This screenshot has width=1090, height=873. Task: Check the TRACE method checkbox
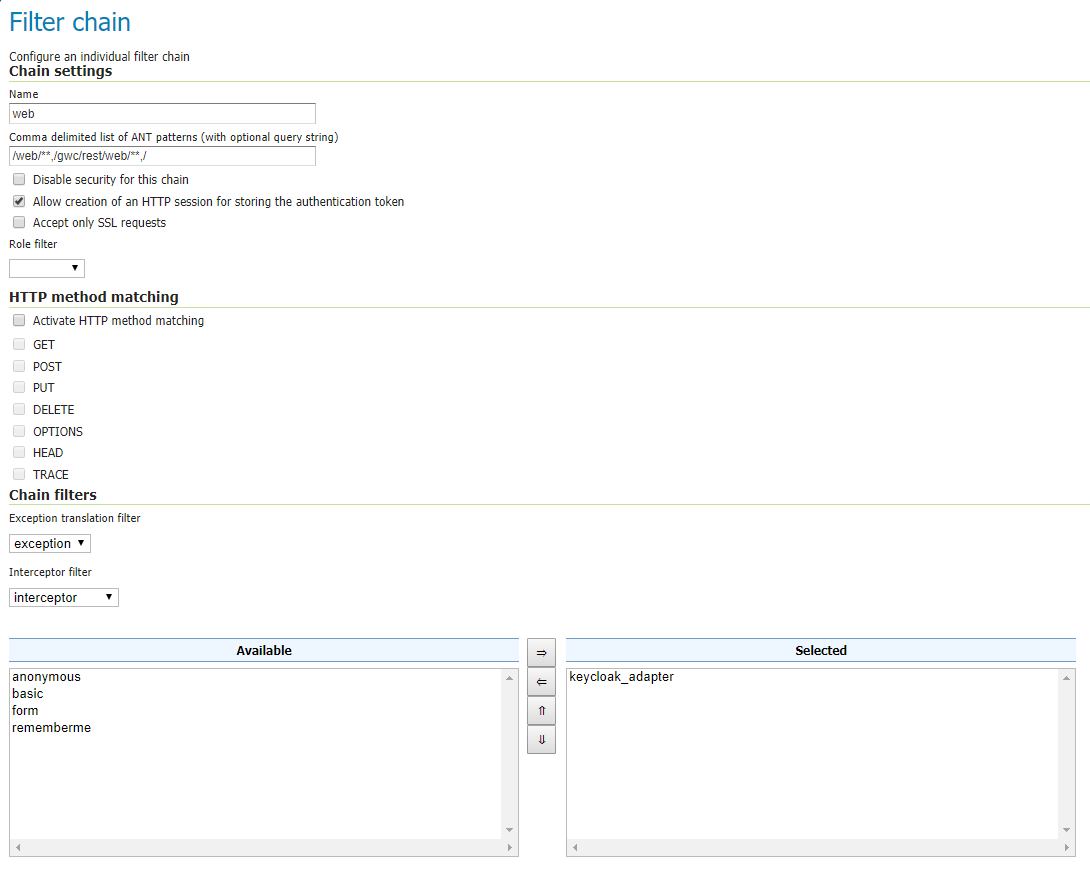pos(18,473)
